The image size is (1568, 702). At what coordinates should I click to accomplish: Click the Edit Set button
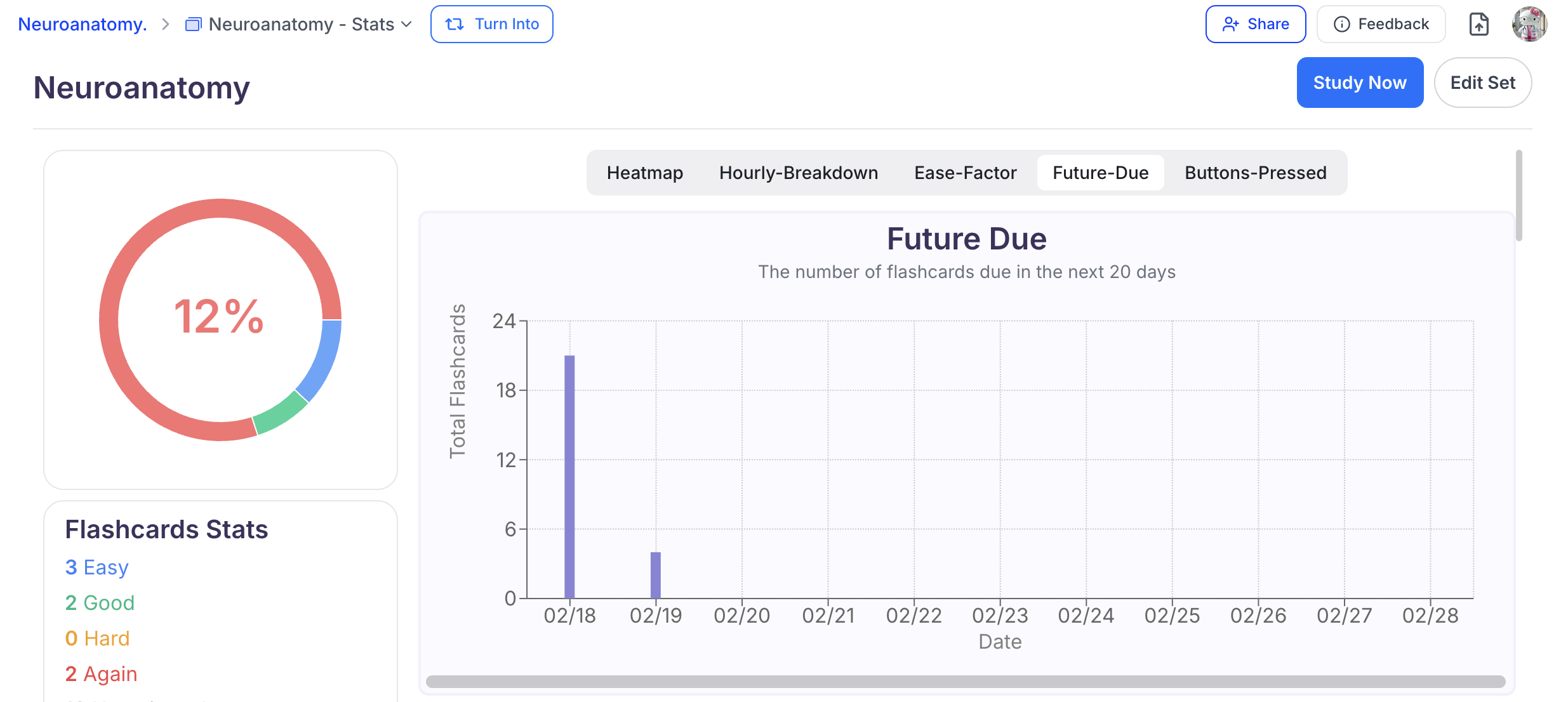tap(1482, 83)
